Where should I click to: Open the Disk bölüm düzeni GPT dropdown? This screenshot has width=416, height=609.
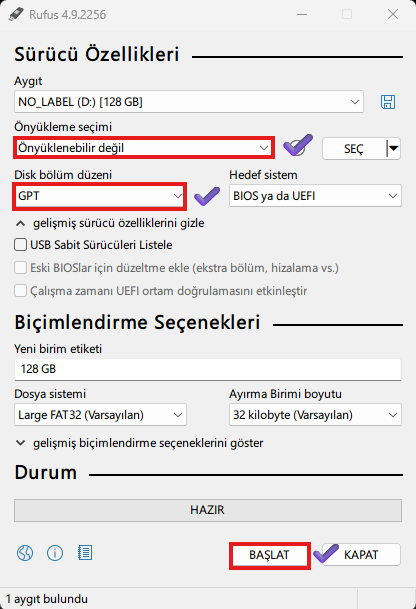99,196
